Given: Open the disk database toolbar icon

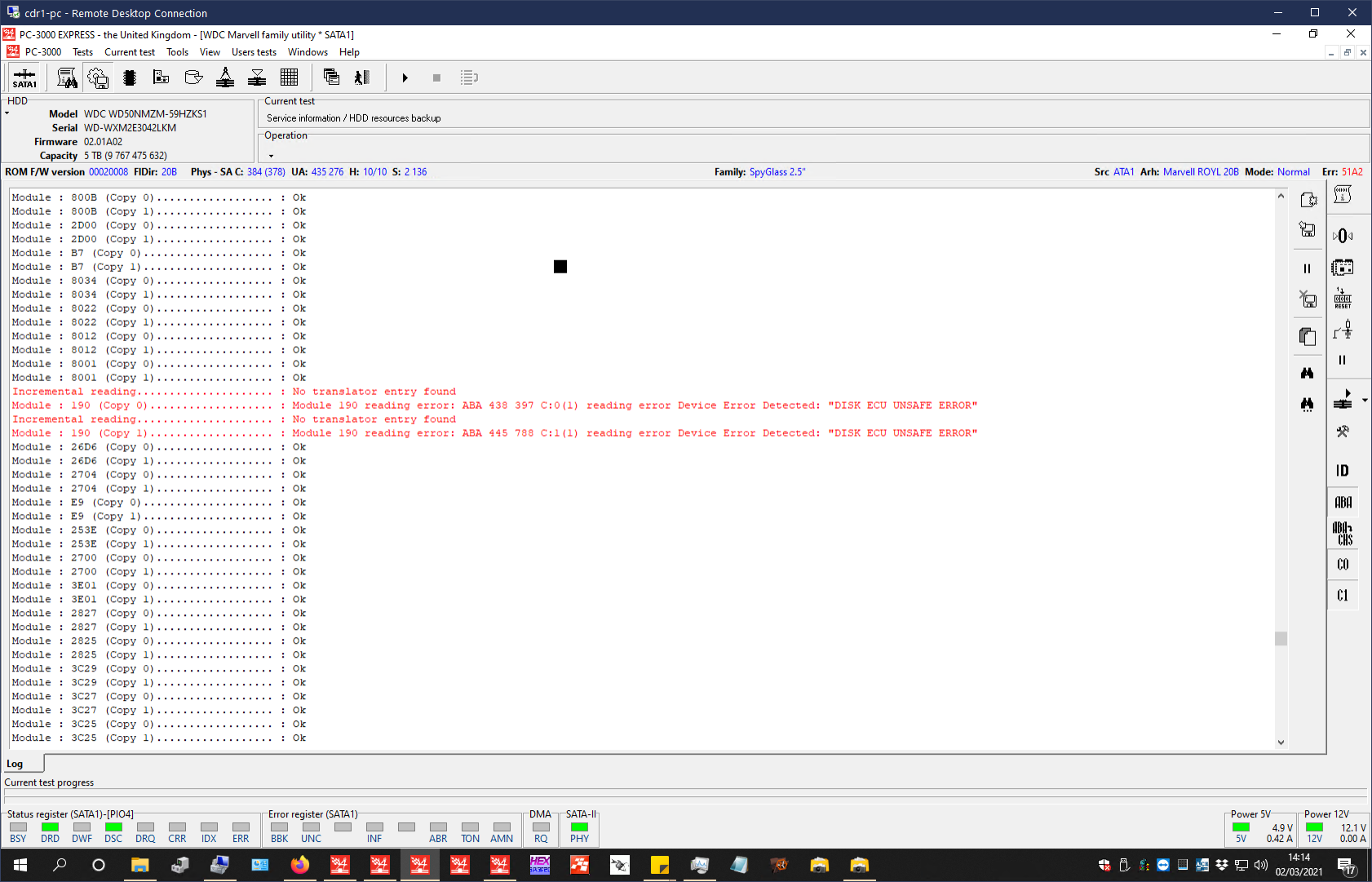Looking at the screenshot, I should [x=193, y=78].
